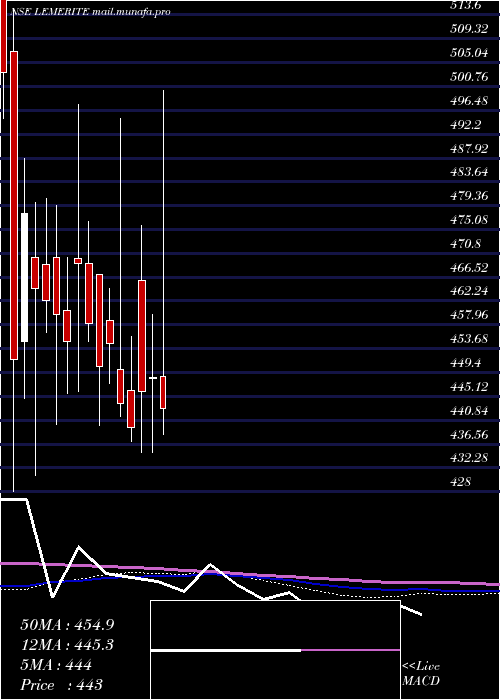The image size is (500, 700).
Task: Select the 500.76 price axis label
Action: pyautogui.click(x=469, y=77)
